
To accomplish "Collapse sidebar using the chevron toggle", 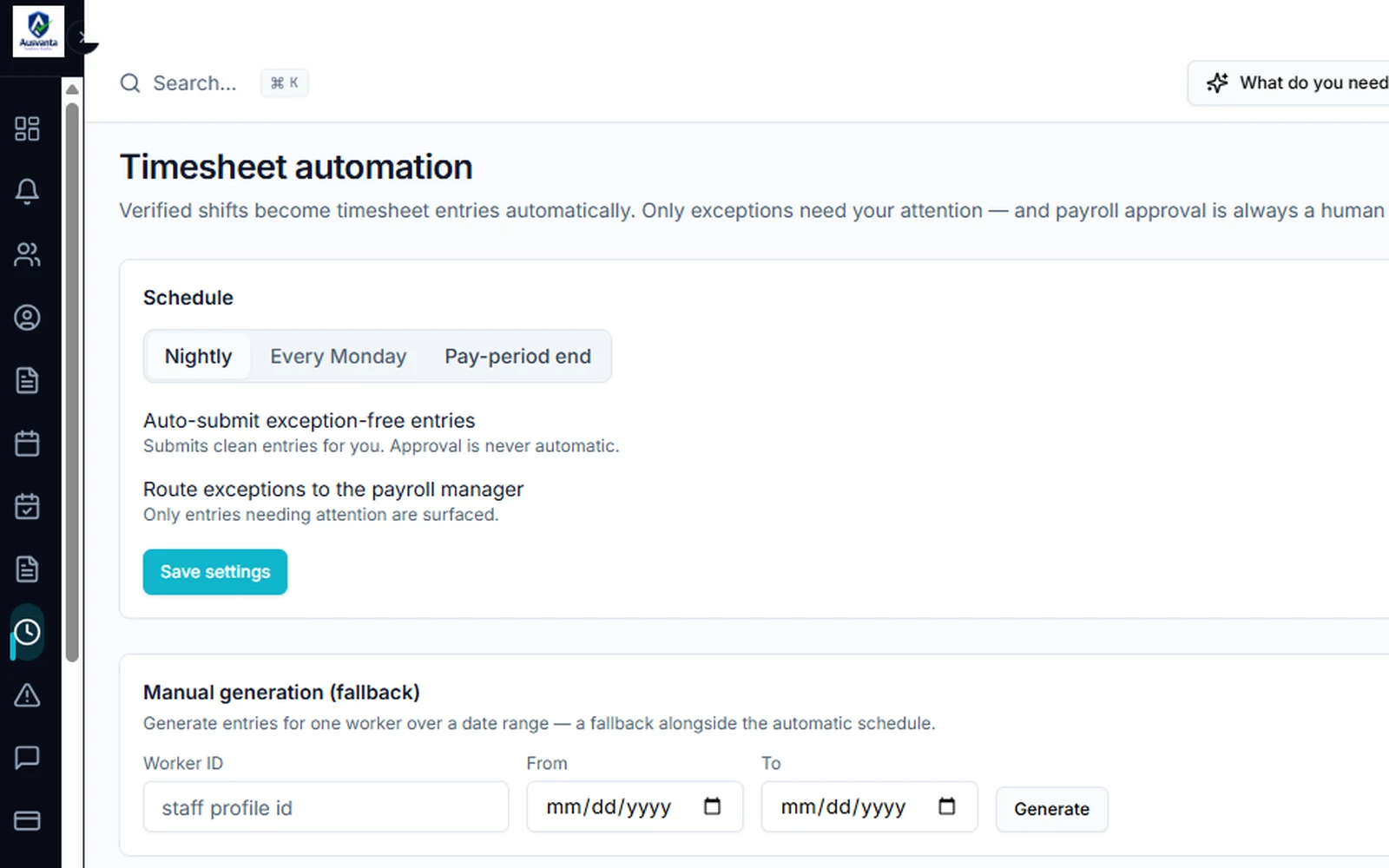I will [83, 37].
